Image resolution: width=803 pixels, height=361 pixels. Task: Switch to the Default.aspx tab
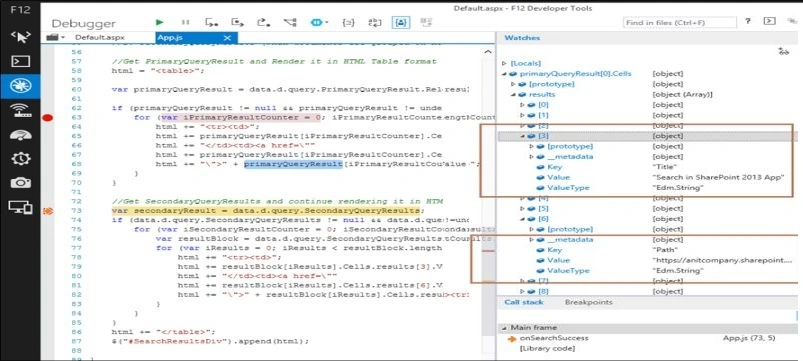point(99,37)
